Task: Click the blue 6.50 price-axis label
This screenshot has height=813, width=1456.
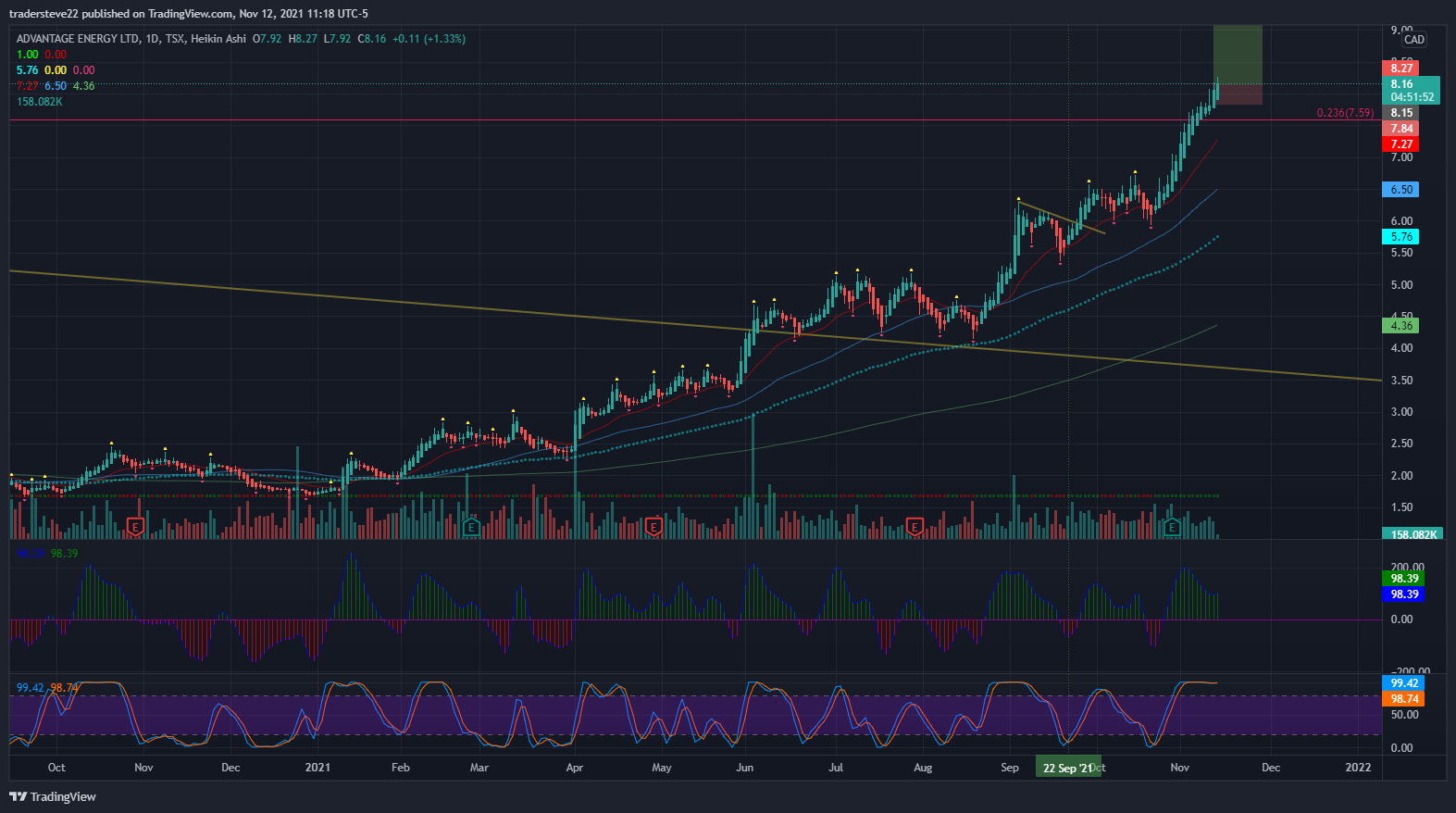Action: (x=1401, y=190)
